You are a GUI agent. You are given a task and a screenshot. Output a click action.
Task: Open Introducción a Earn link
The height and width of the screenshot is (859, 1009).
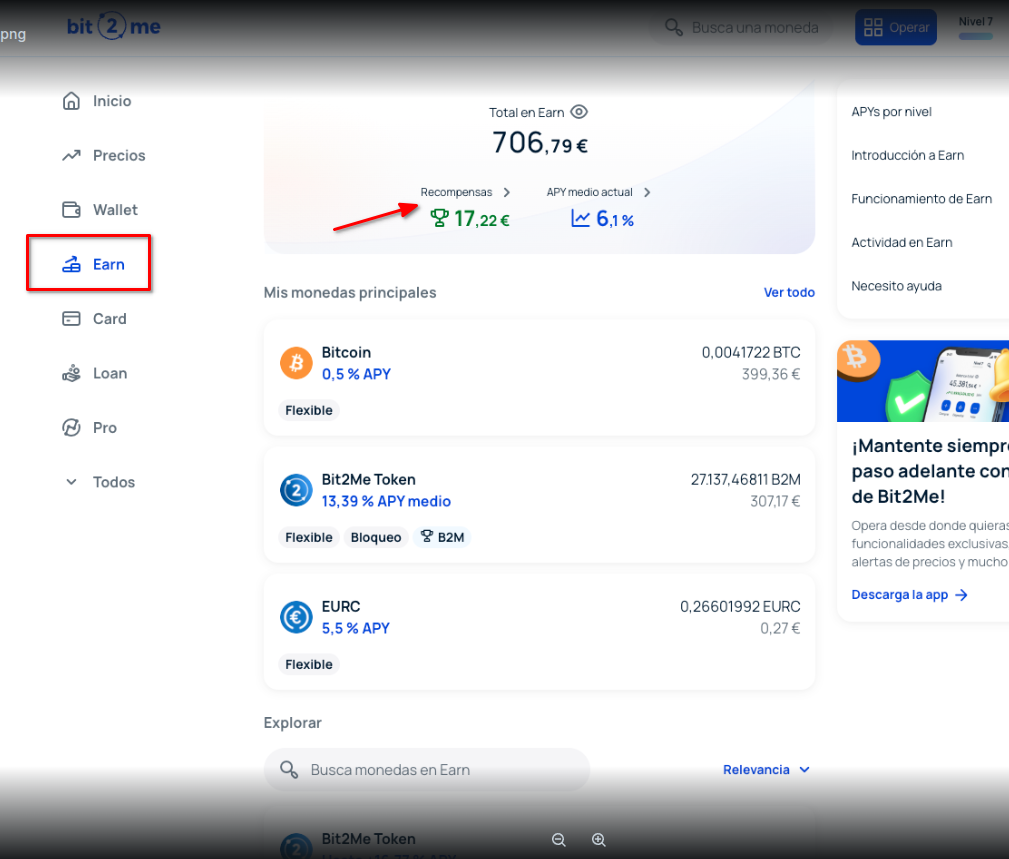click(x=907, y=155)
